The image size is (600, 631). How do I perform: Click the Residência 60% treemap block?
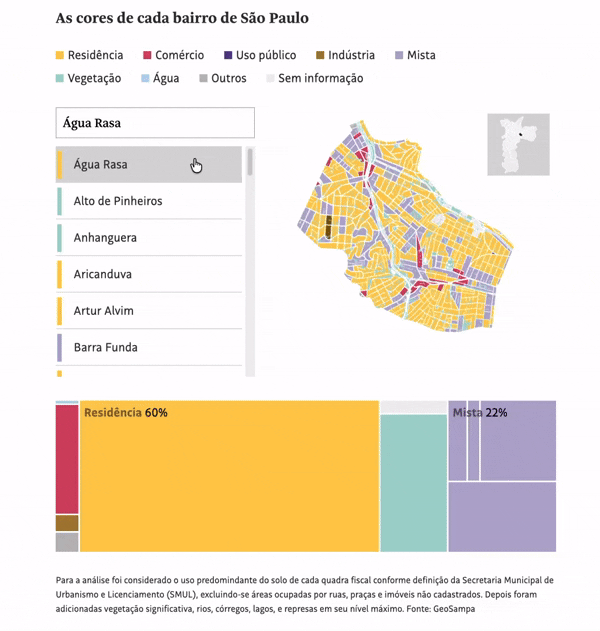[x=229, y=476]
